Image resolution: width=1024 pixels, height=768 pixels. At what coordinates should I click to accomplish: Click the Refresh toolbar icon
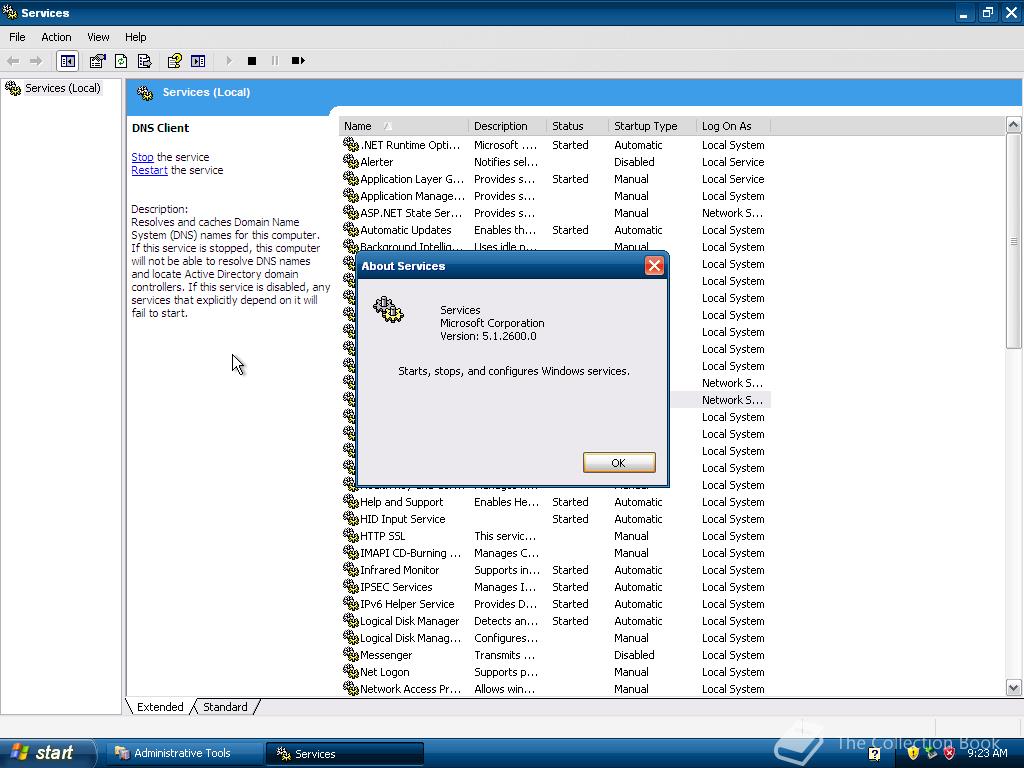121,61
